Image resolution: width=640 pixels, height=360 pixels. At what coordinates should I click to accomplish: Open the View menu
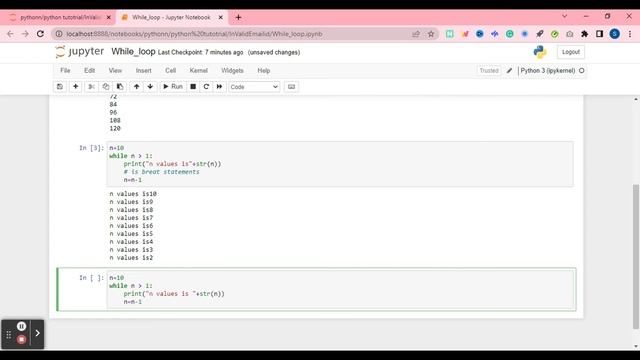click(115, 71)
